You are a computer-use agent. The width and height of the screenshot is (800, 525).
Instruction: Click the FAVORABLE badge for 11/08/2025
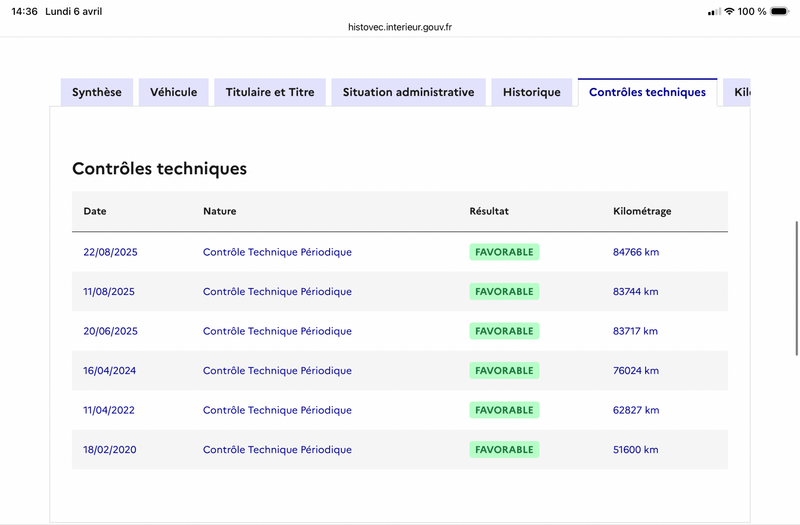coord(504,291)
